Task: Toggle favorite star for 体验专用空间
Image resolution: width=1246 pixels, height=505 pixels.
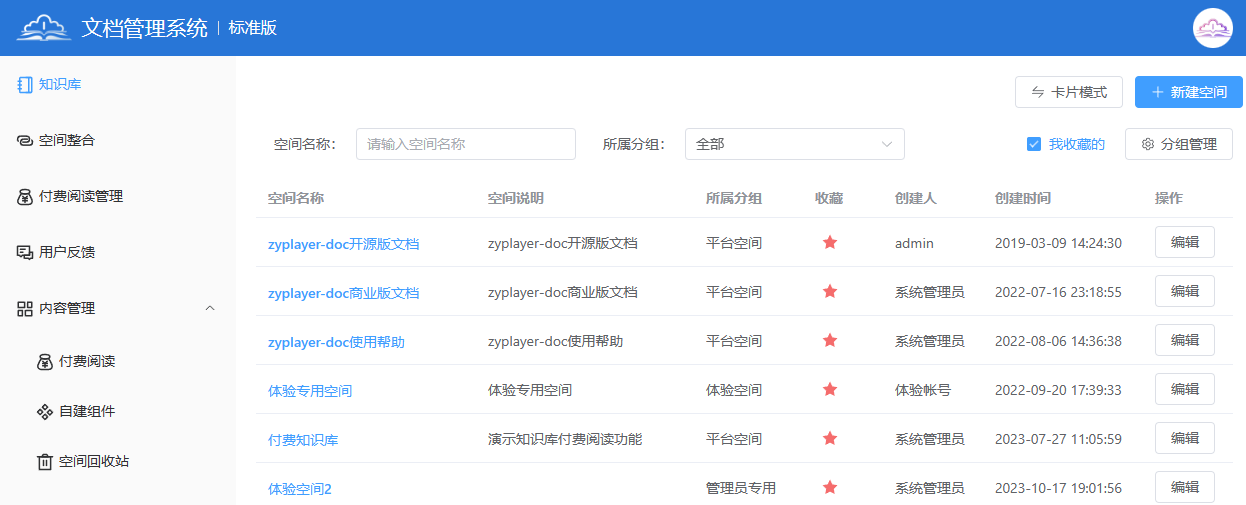Action: click(829, 389)
